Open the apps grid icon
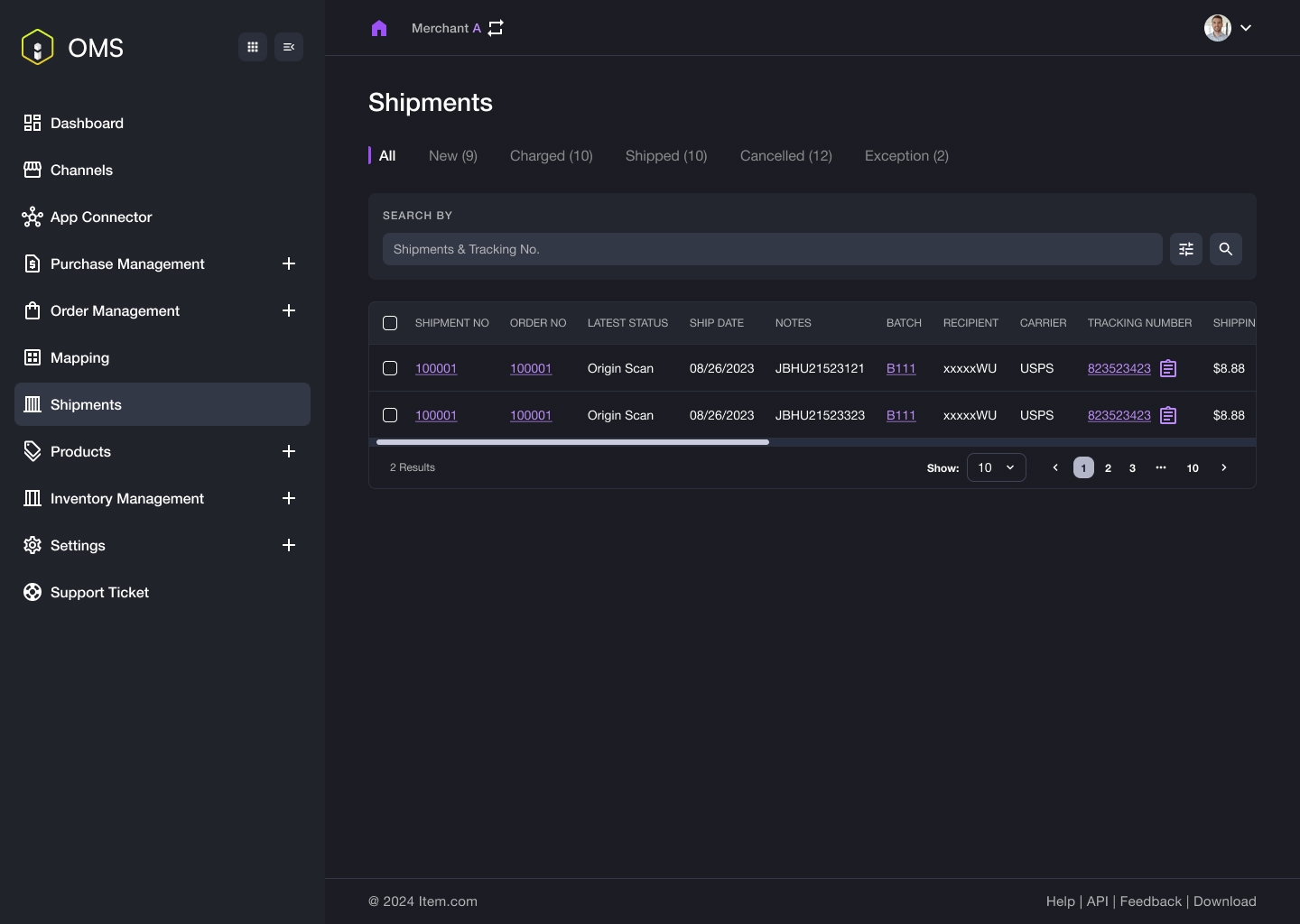 click(x=253, y=47)
